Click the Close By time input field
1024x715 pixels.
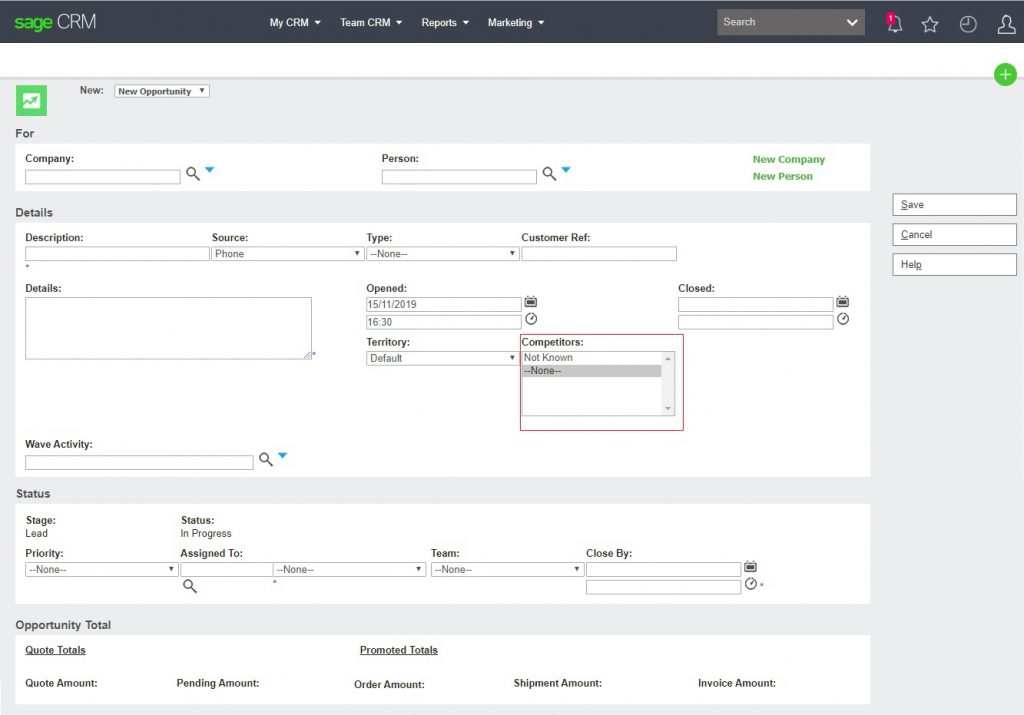click(x=664, y=588)
